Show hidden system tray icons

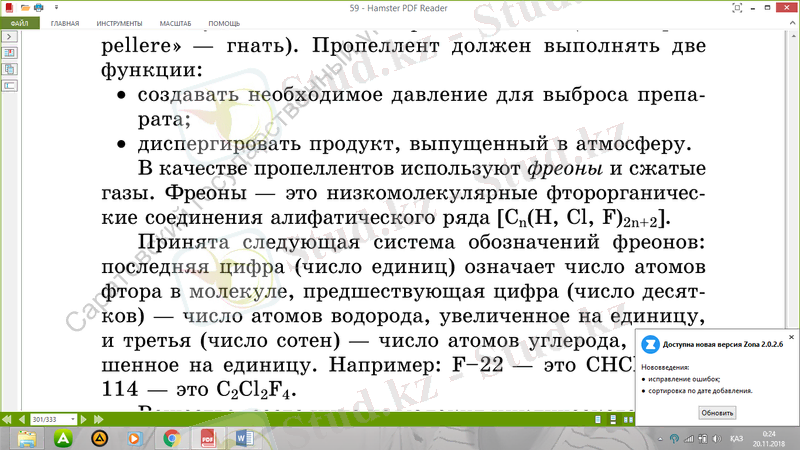(660, 439)
